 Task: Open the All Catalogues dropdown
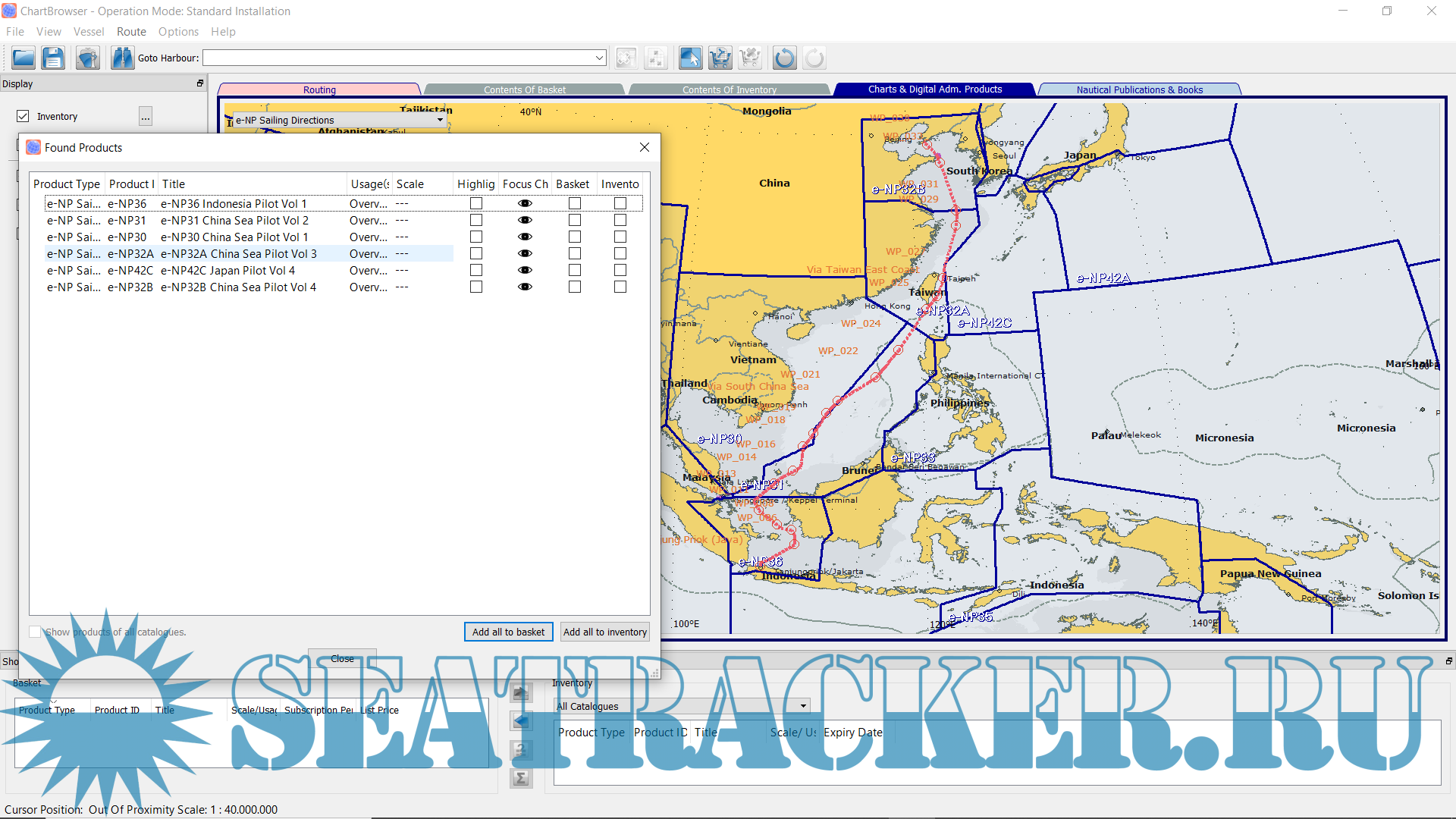pyautogui.click(x=803, y=706)
